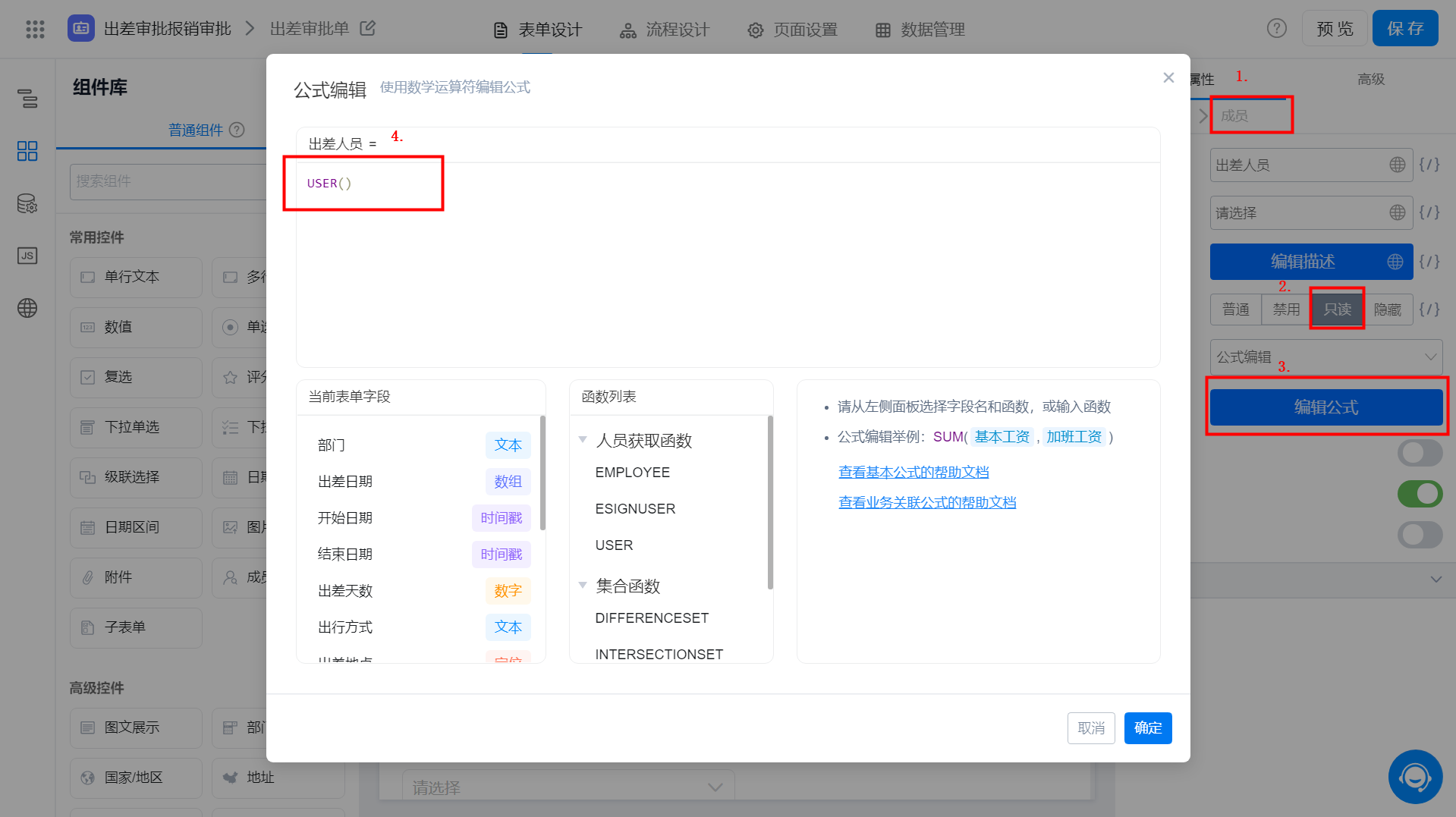Click variable binding braces beside 请选择 field

click(x=1429, y=212)
